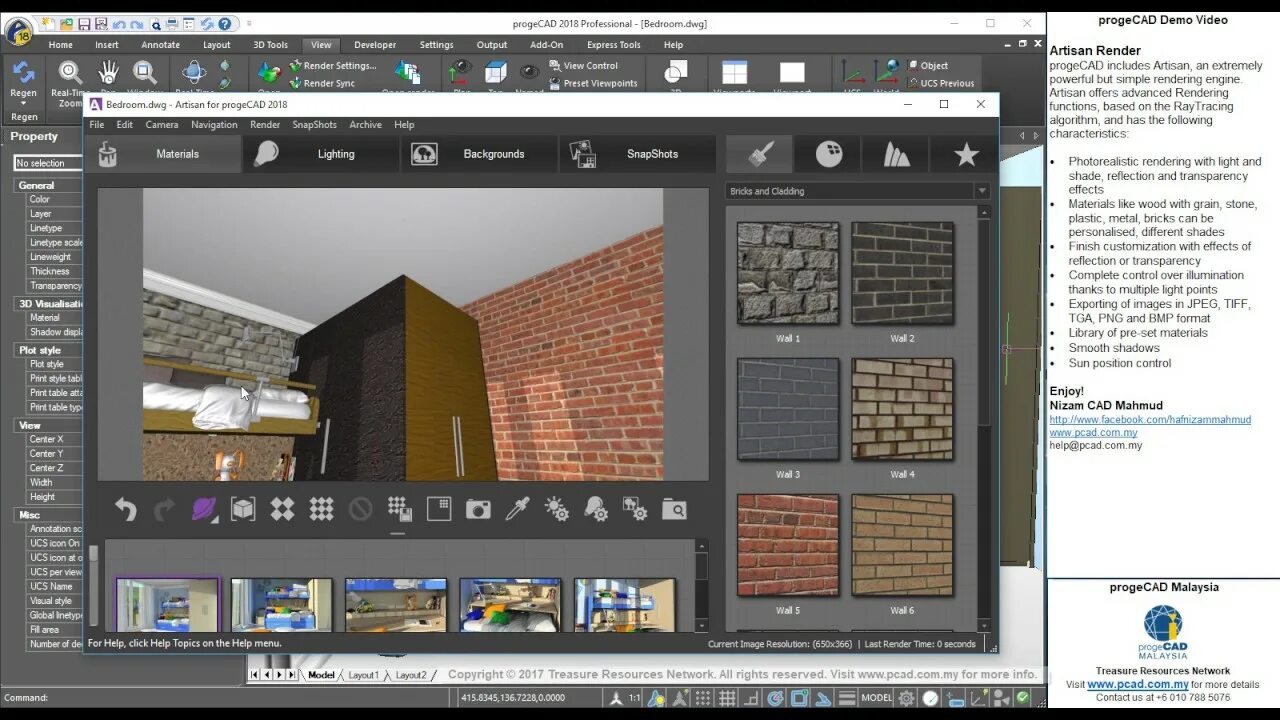Open the Lighting panel in Artisan
Screen dimensions: 1280x720
(321, 154)
